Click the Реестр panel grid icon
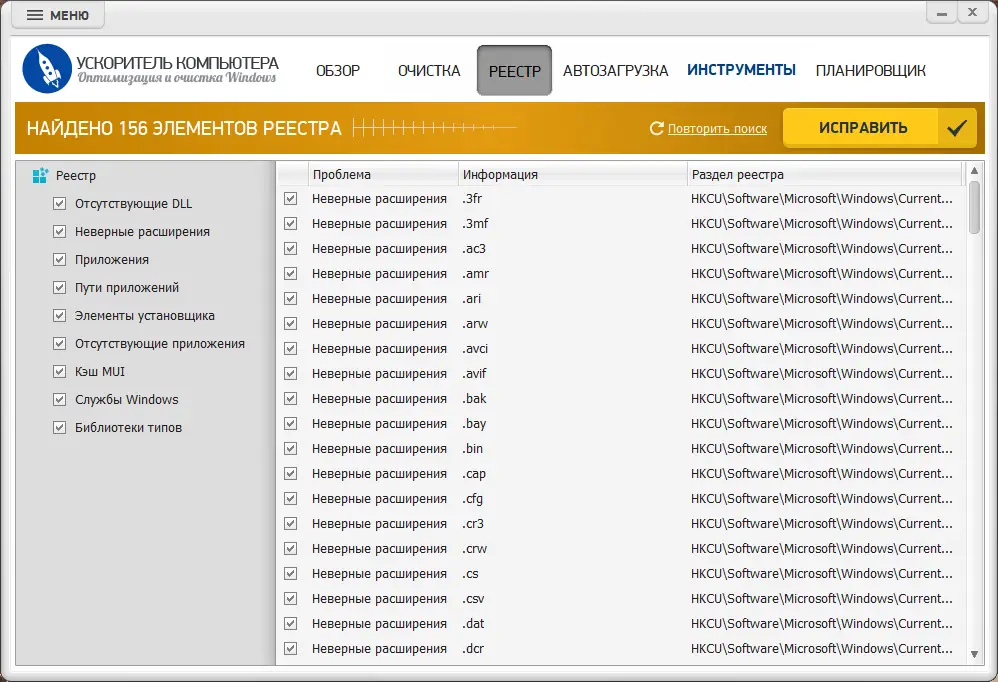The height and width of the screenshot is (682, 998). pos(39,175)
